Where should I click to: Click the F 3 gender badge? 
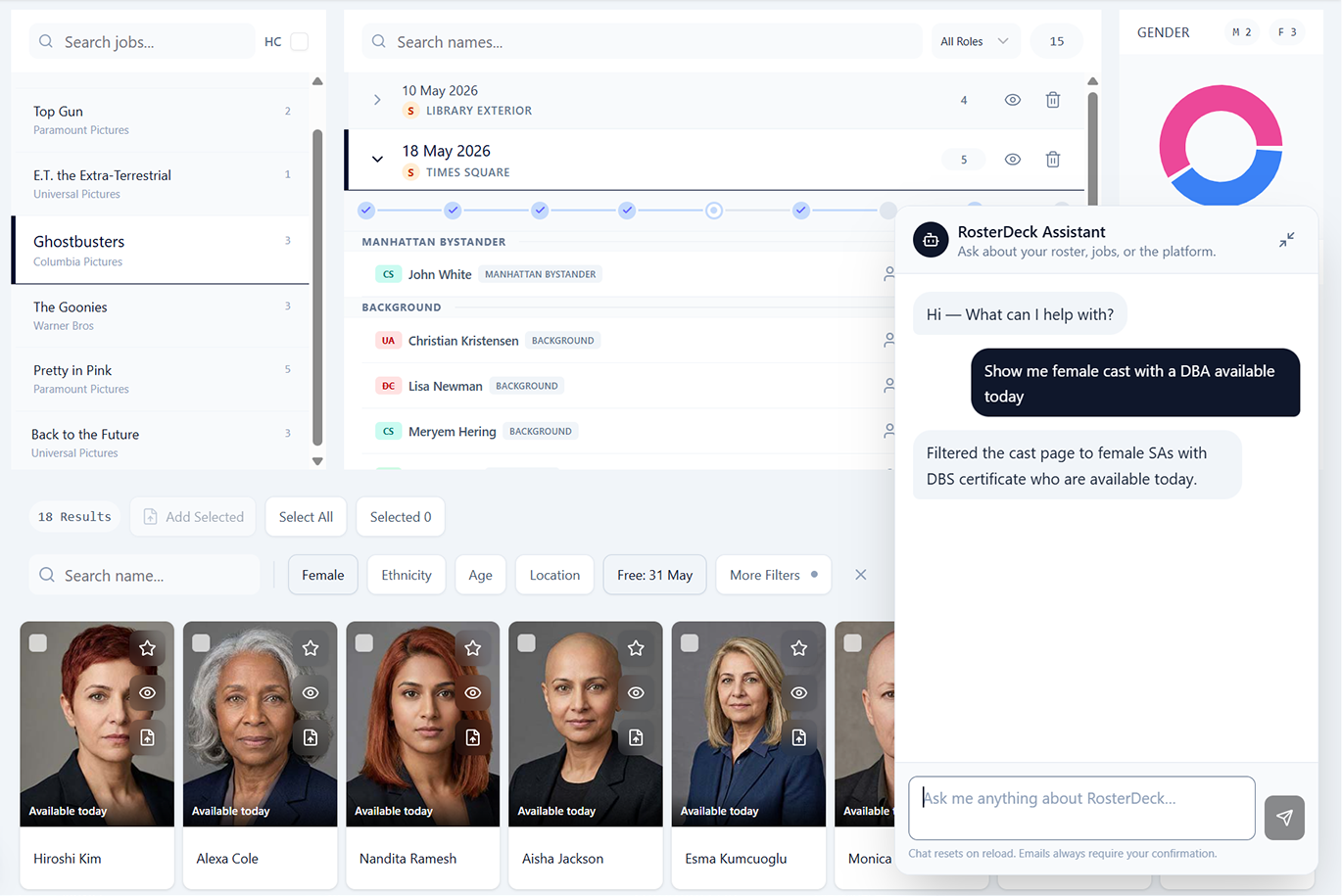pyautogui.click(x=1287, y=32)
